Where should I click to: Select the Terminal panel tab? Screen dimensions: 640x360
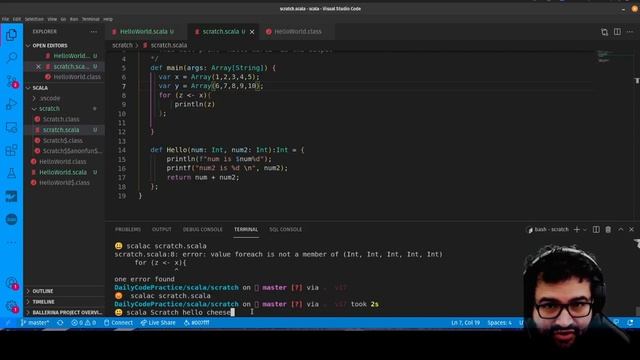click(246, 229)
